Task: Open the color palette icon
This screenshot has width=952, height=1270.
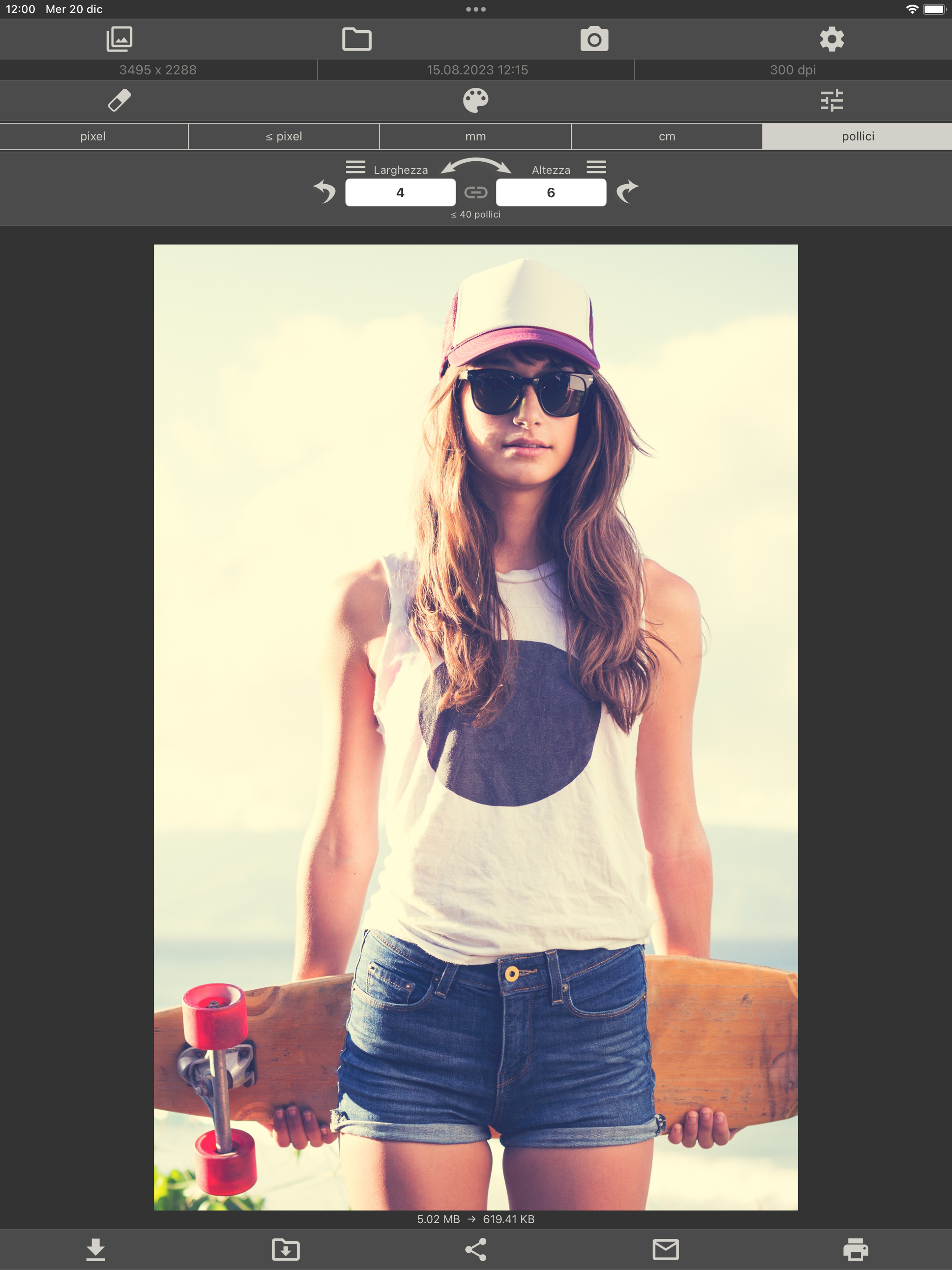Action: pyautogui.click(x=476, y=100)
